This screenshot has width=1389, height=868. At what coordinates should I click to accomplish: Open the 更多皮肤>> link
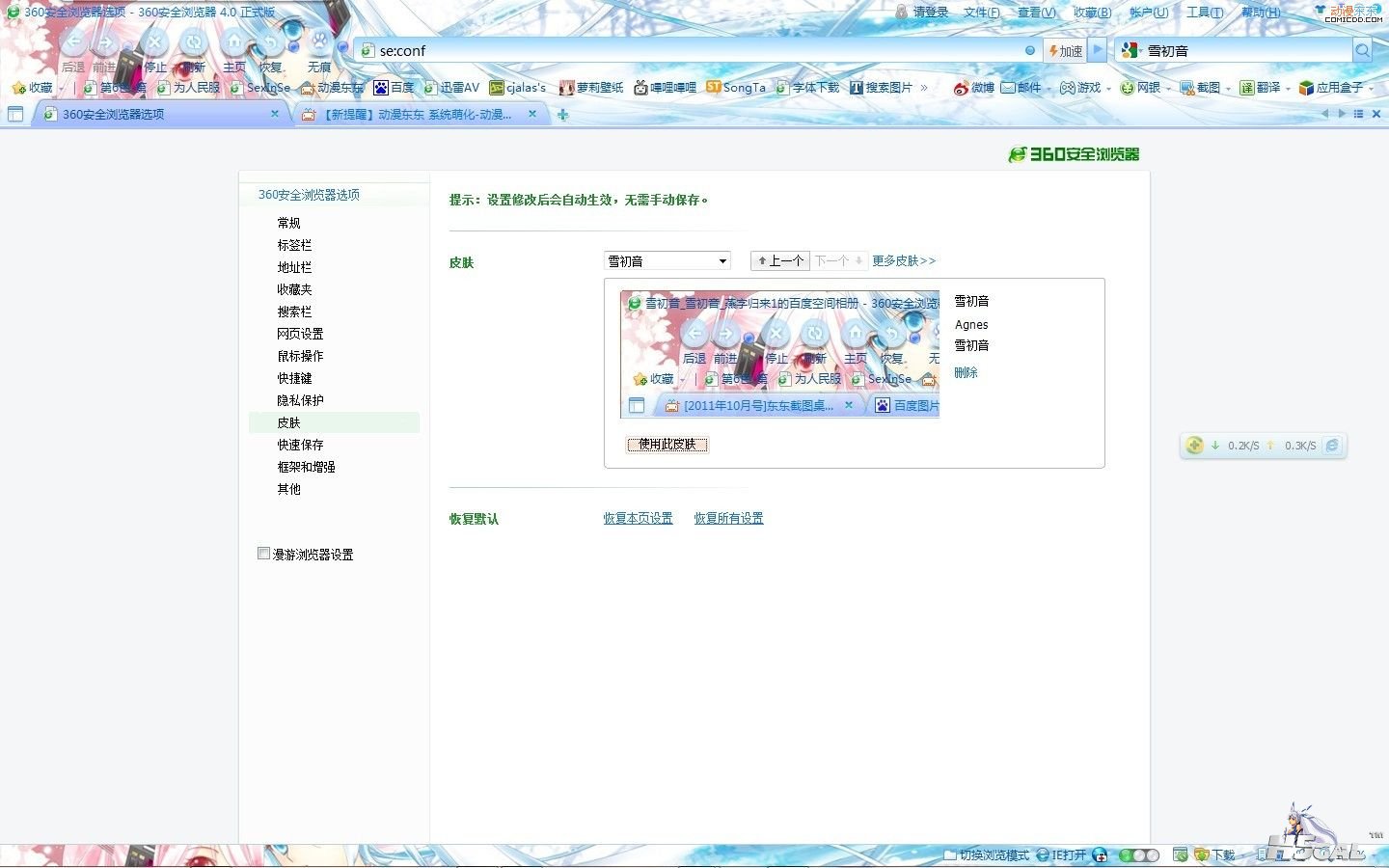tap(904, 260)
